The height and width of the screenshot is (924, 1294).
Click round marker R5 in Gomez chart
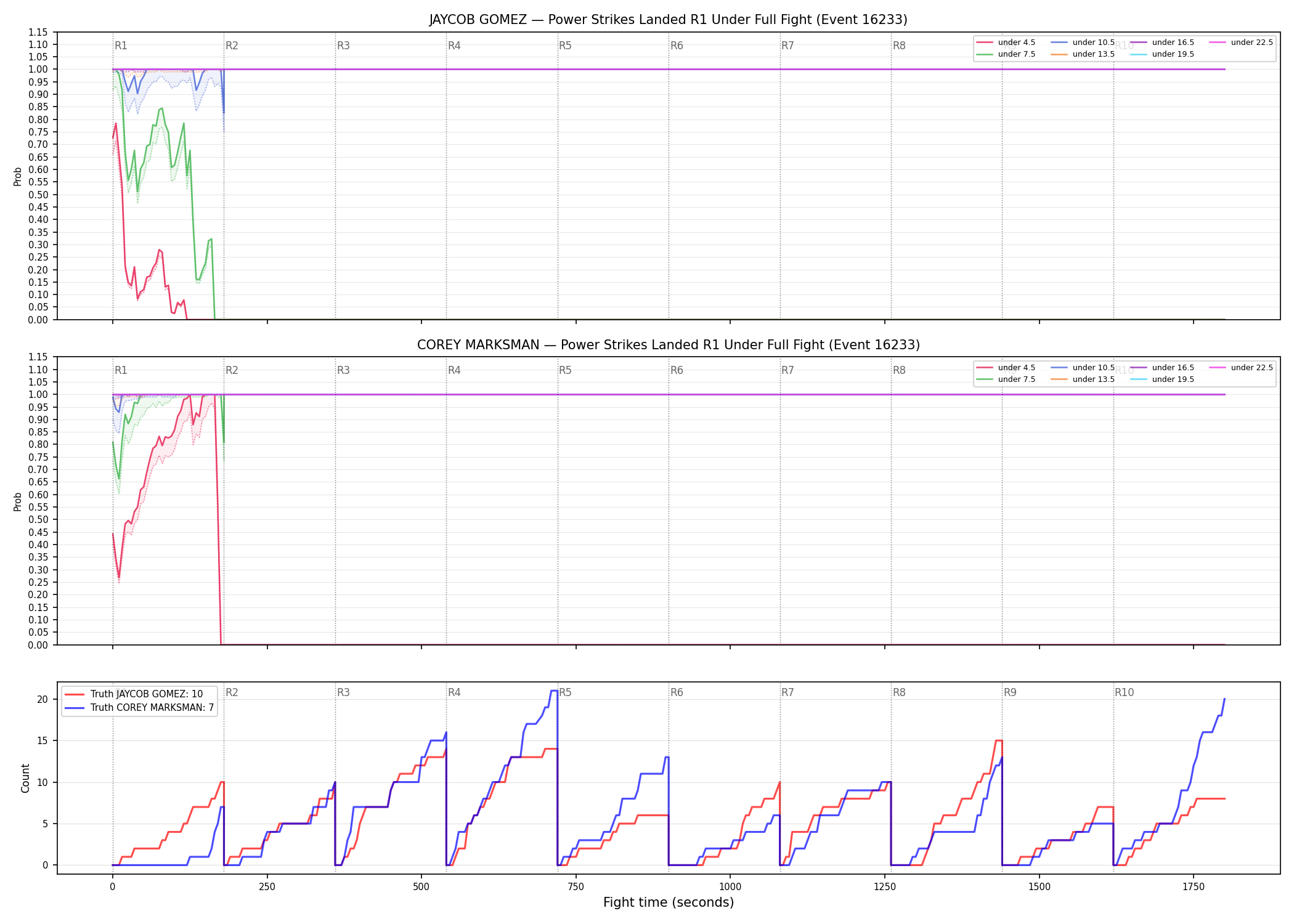pyautogui.click(x=565, y=46)
